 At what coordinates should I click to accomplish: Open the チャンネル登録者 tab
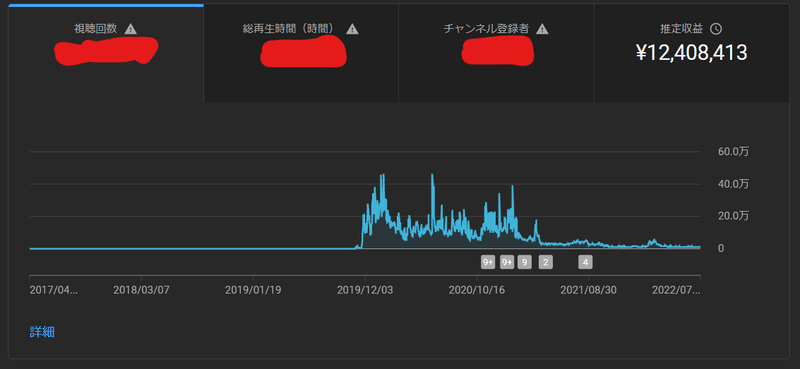click(x=496, y=54)
